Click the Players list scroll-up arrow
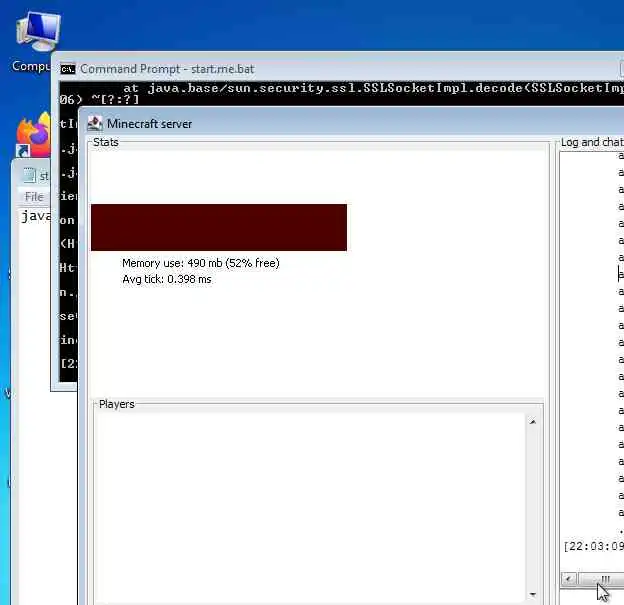The height and width of the screenshot is (605, 624). click(532, 422)
